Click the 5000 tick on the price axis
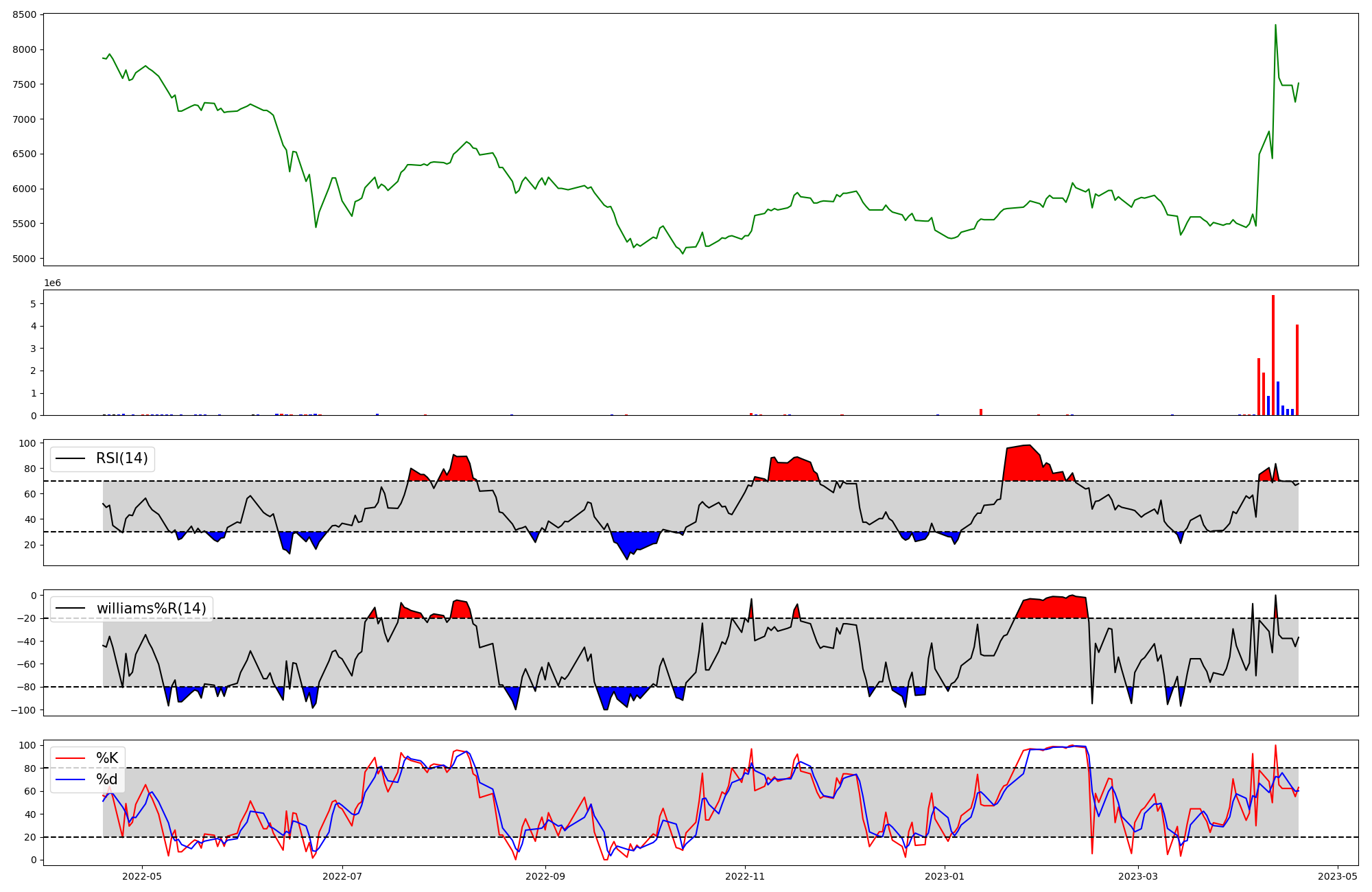 pos(25,259)
